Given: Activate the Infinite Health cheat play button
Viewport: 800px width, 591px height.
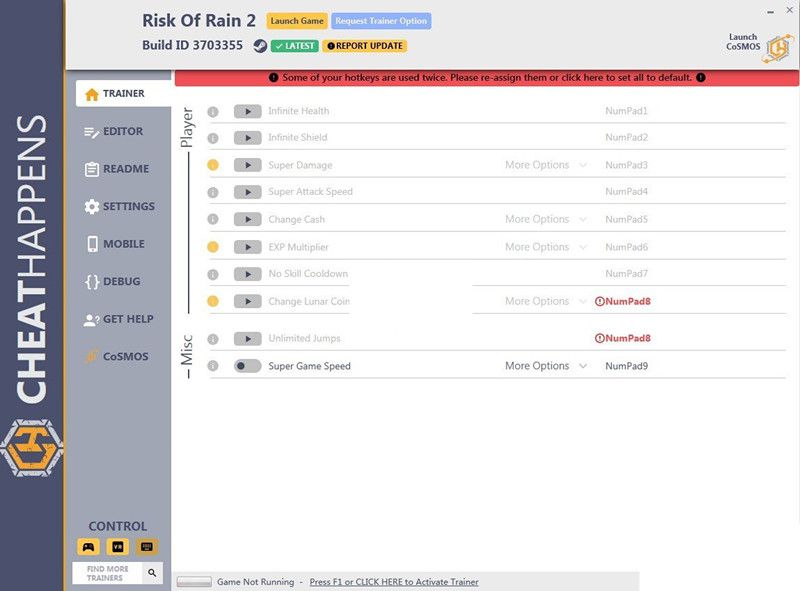Looking at the screenshot, I should (247, 111).
